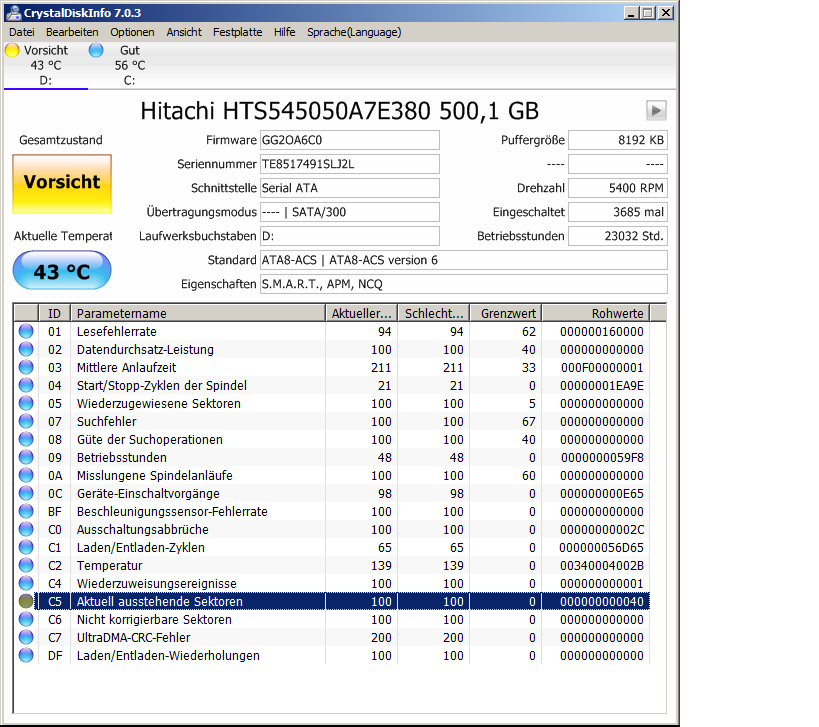Click the status icon for Start/Stopp-Zyklen der Spindel
Image resolution: width=819 pixels, height=727 pixels.
click(26, 385)
